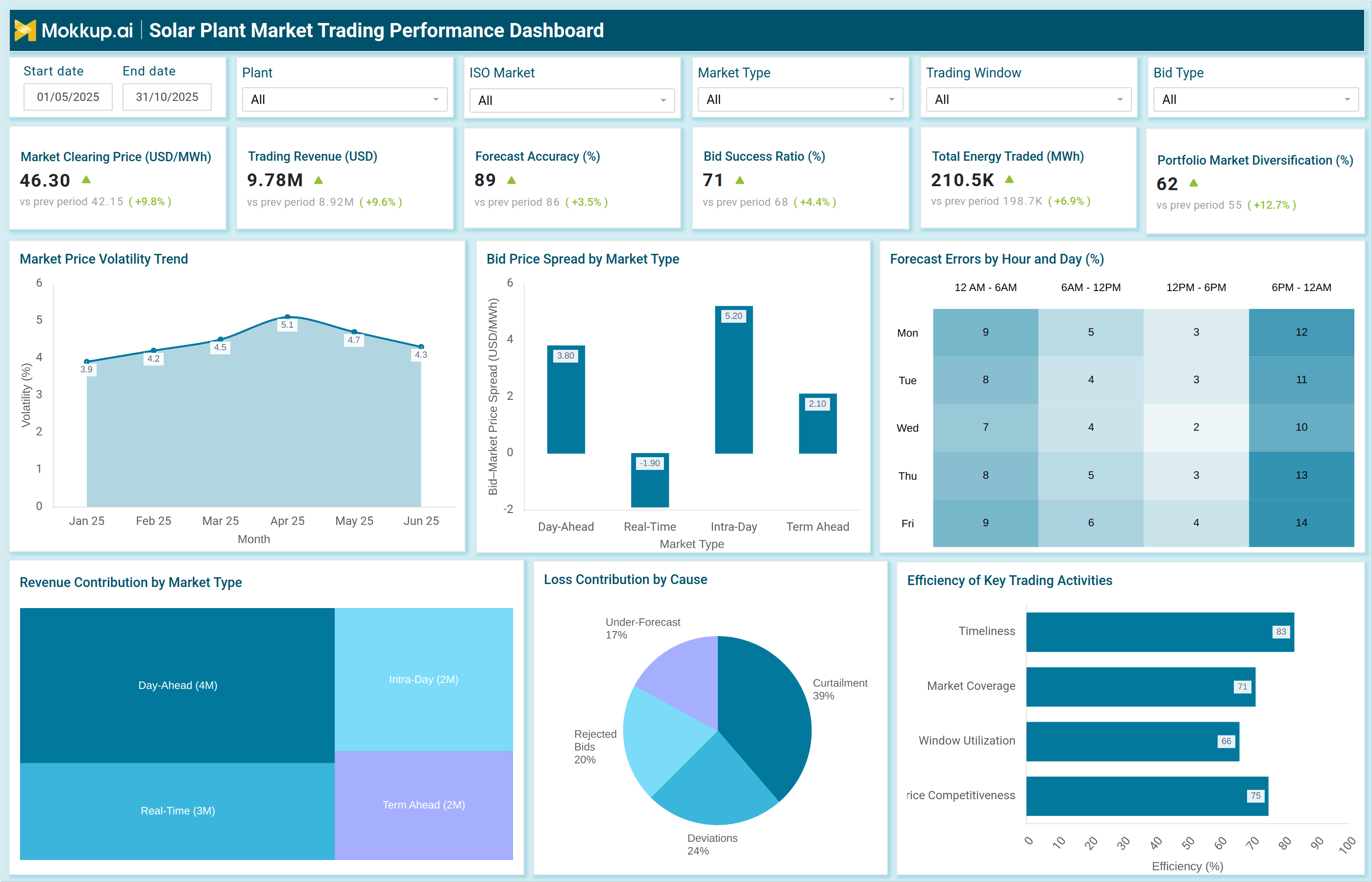This screenshot has width=1372, height=882.
Task: Click the Jan 25 volatility point 3.9
Action: click(86, 362)
